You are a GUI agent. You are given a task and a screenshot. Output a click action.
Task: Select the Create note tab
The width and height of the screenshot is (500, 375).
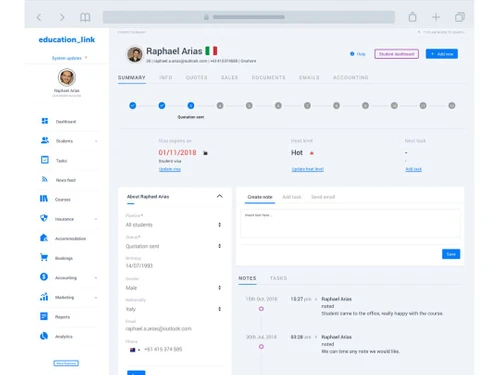(x=260, y=197)
